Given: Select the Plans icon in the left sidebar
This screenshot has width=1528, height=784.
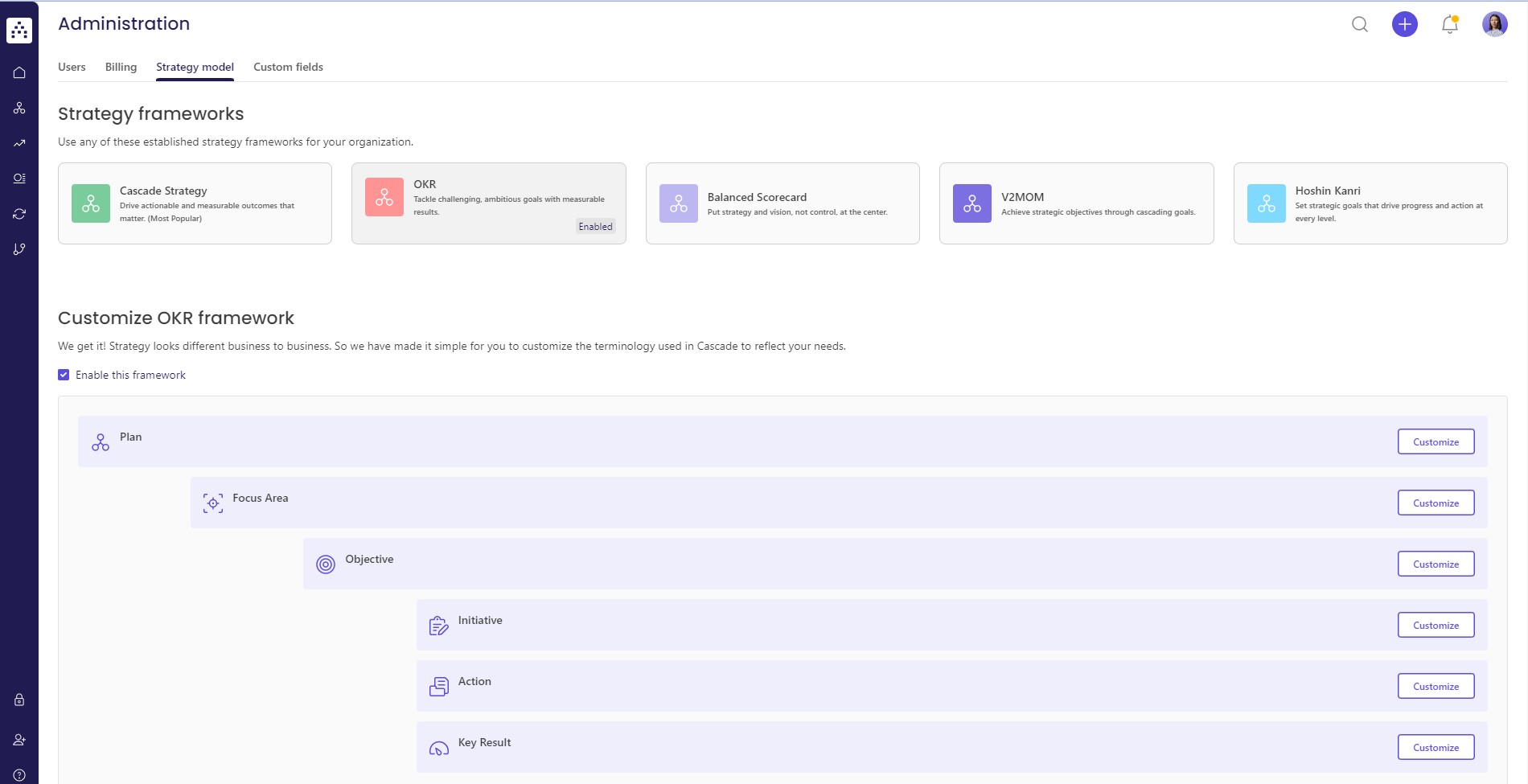Looking at the screenshot, I should tap(19, 107).
